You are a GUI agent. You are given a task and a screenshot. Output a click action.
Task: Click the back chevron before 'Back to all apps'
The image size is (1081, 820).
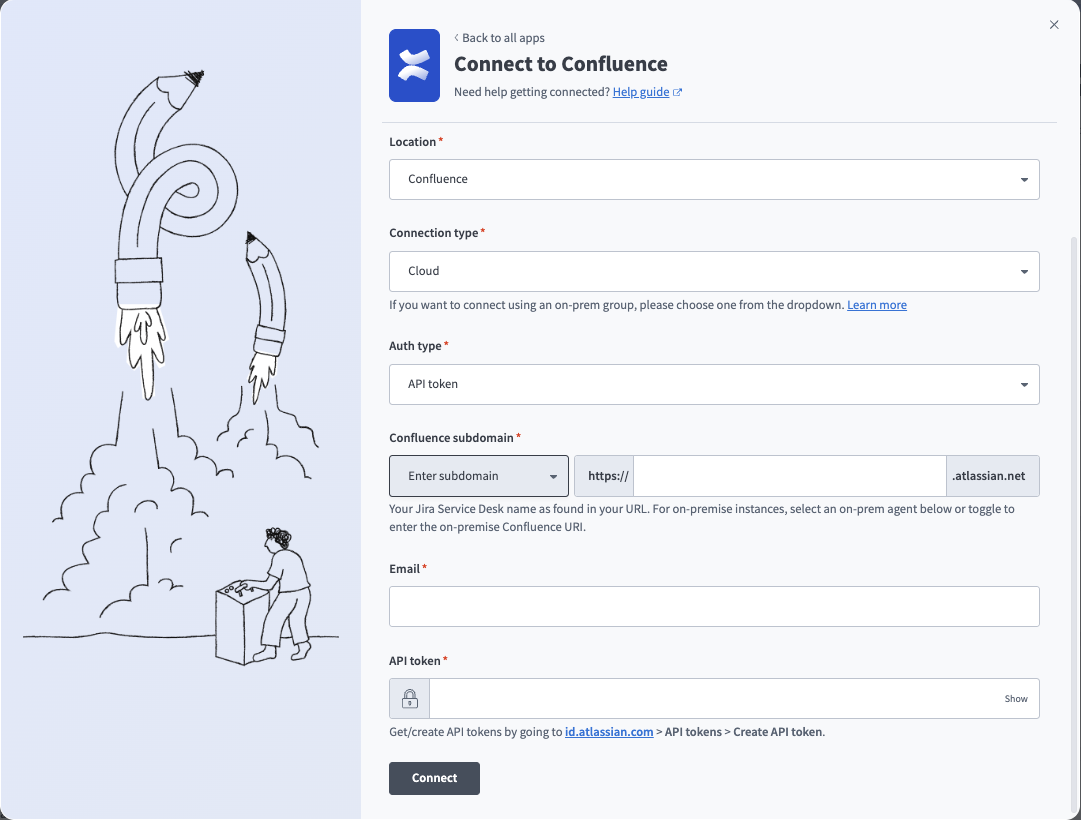click(x=457, y=38)
